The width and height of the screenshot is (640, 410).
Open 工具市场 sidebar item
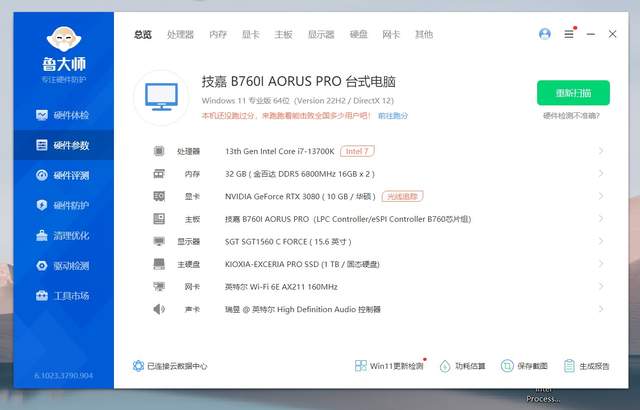click(x=63, y=295)
